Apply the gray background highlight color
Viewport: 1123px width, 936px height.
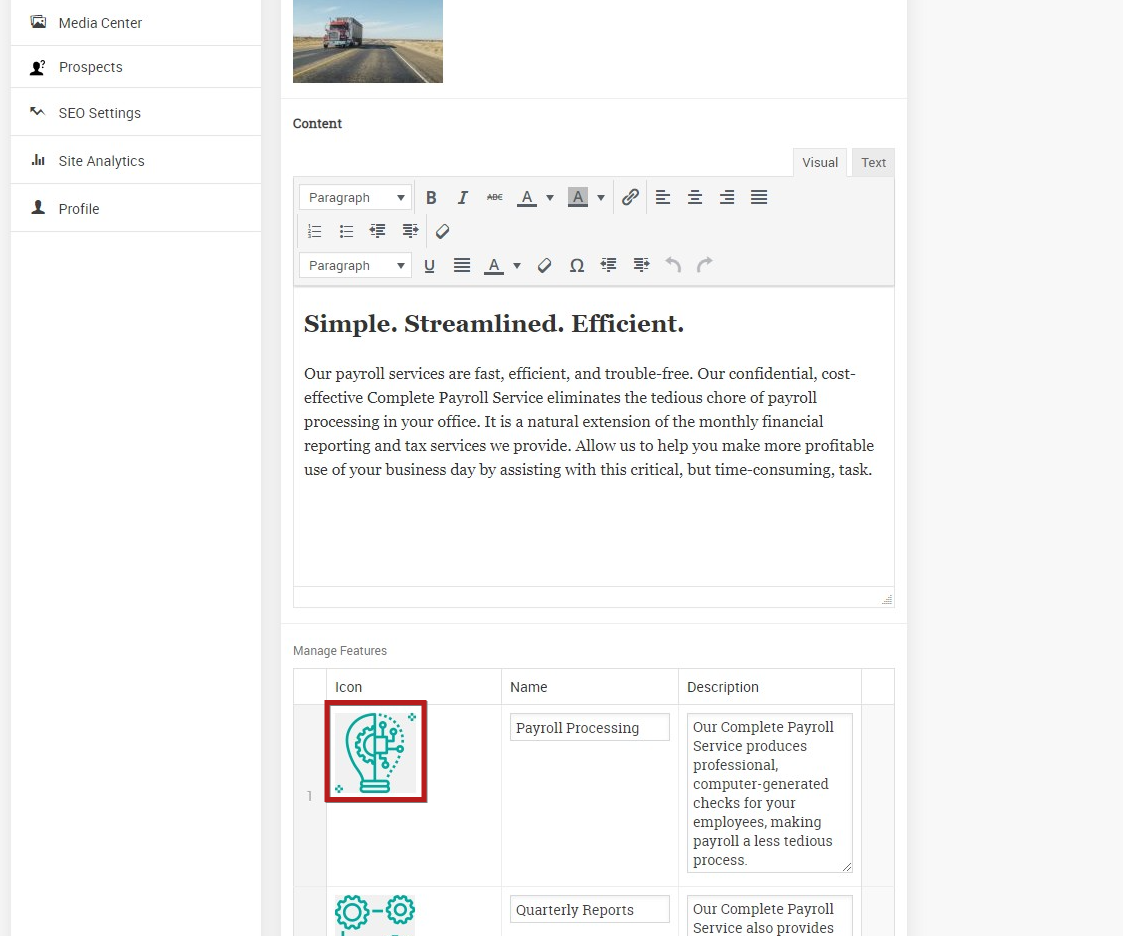[x=578, y=198]
